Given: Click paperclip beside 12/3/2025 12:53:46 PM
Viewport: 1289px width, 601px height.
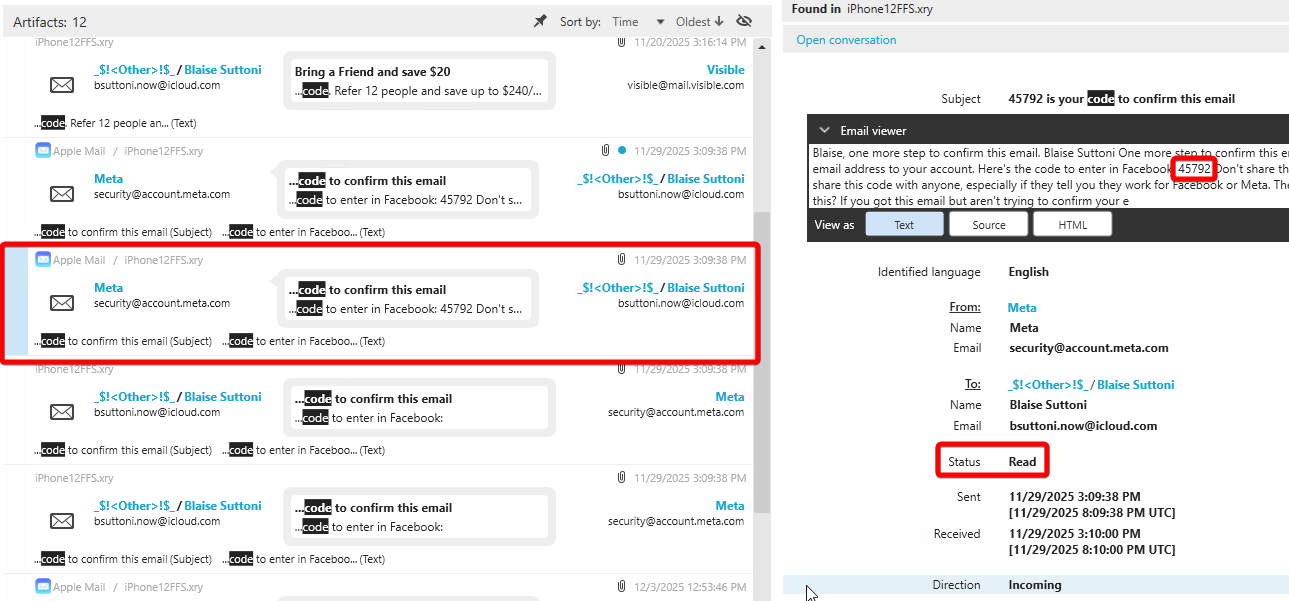Looking at the screenshot, I should (x=621, y=587).
